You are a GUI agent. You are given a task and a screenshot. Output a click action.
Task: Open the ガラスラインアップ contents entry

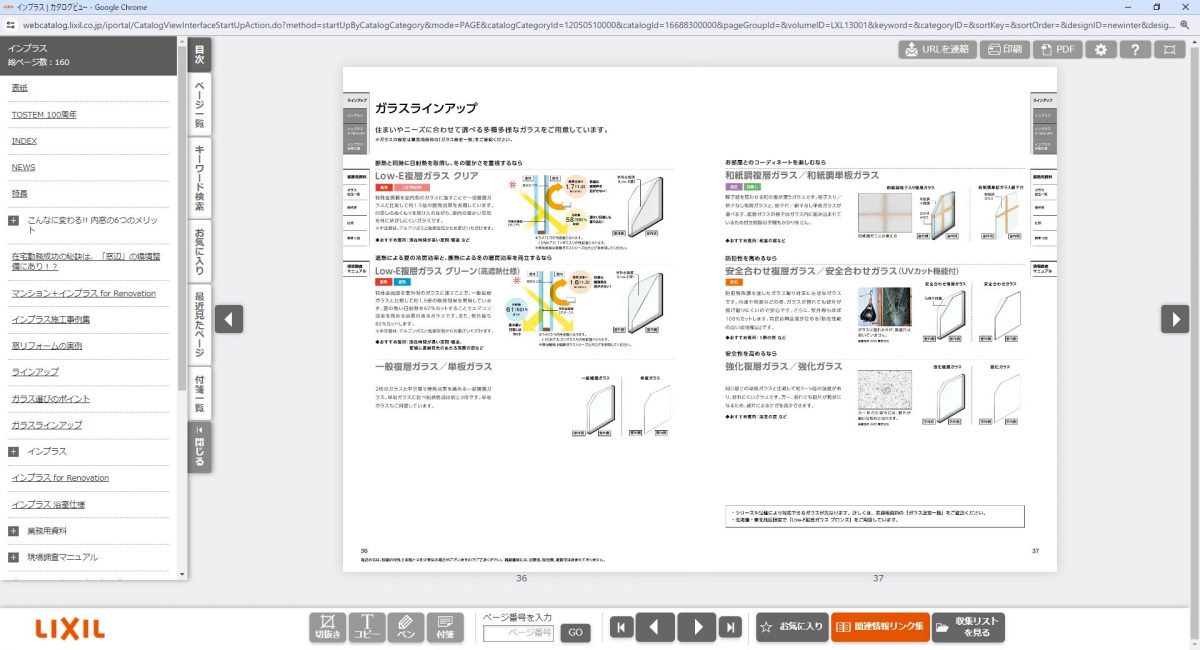(47, 425)
